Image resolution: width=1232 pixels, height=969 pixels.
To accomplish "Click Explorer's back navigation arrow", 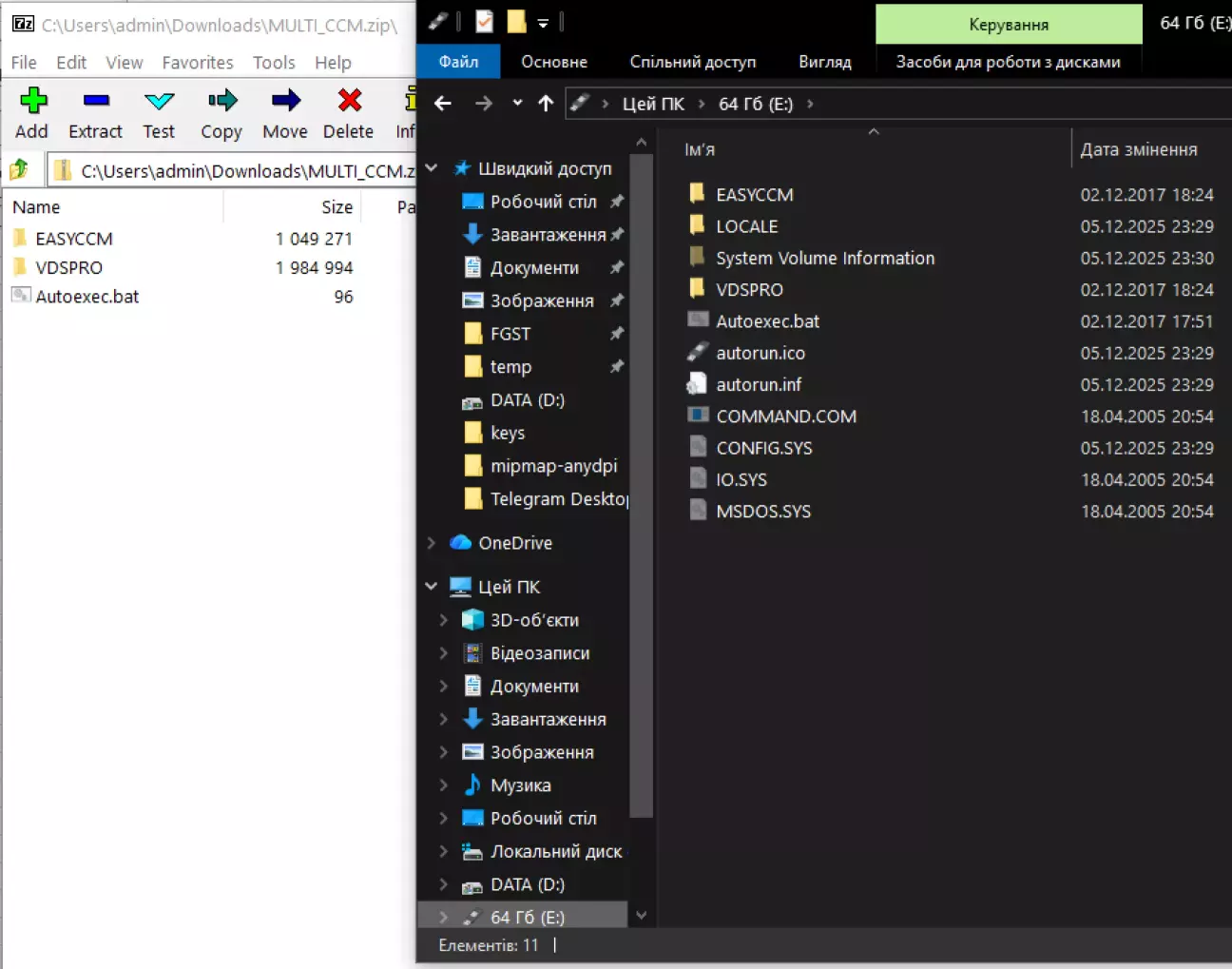I will point(443,104).
